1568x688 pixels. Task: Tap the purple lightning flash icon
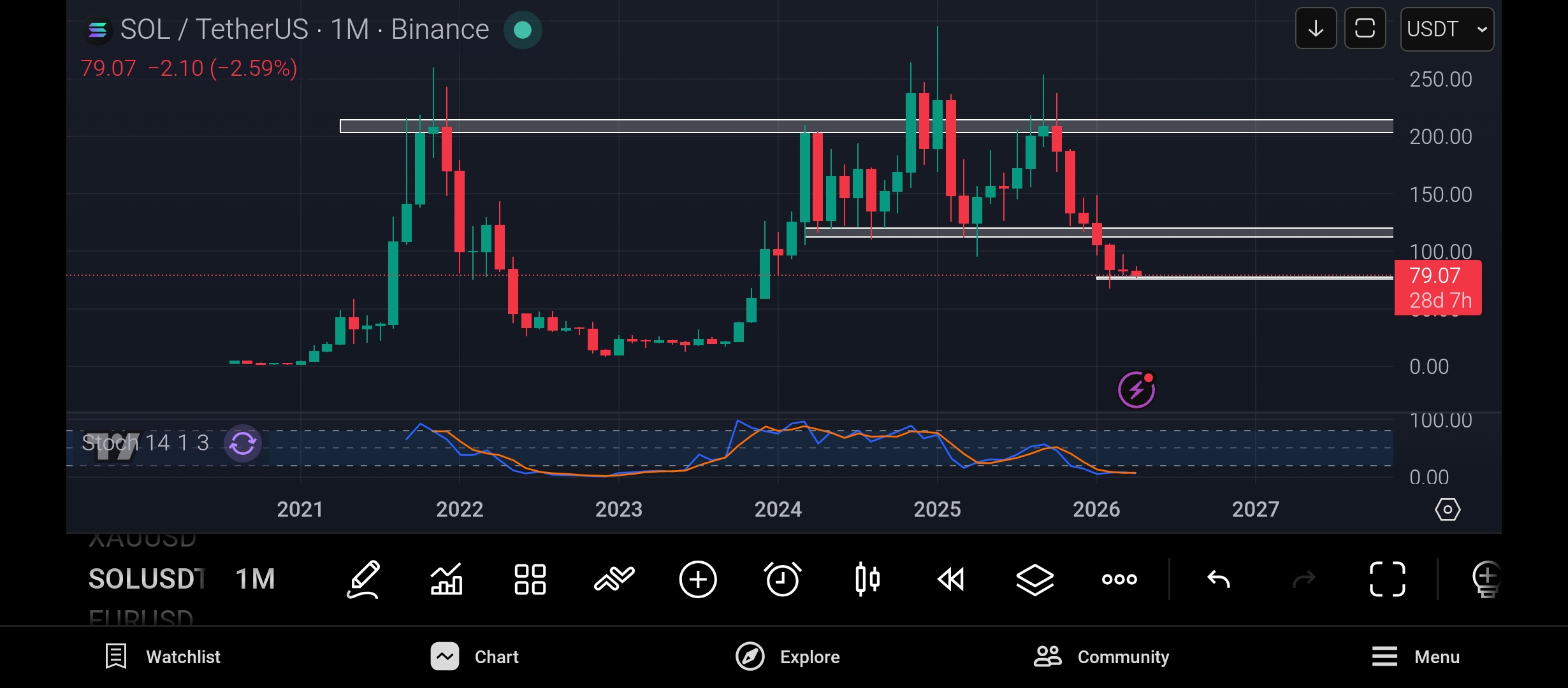point(1136,390)
